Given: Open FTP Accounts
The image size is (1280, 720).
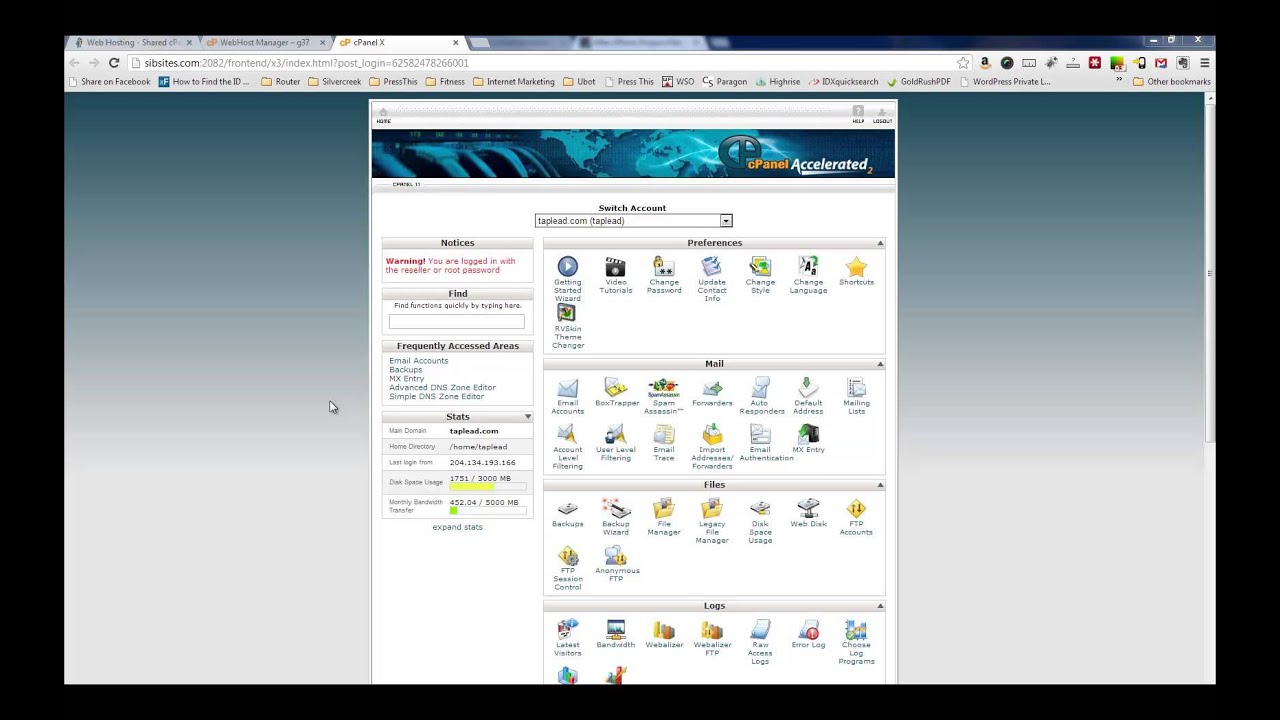Looking at the screenshot, I should (x=856, y=509).
